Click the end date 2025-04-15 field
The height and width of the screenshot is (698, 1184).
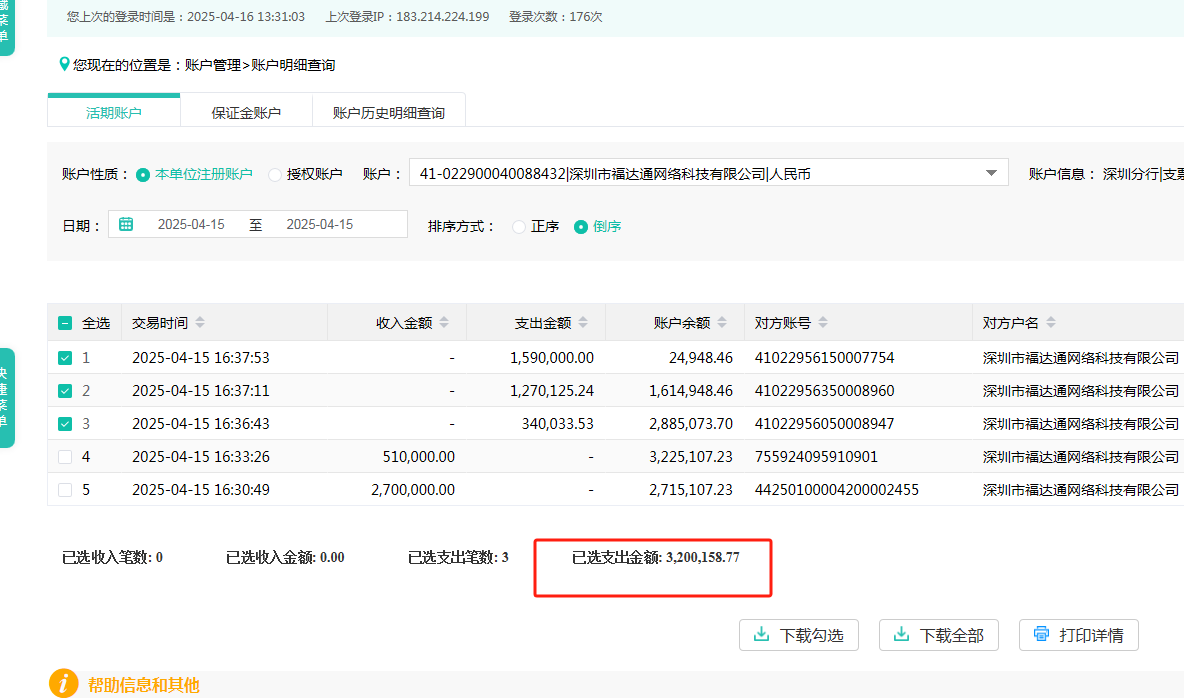[320, 225]
